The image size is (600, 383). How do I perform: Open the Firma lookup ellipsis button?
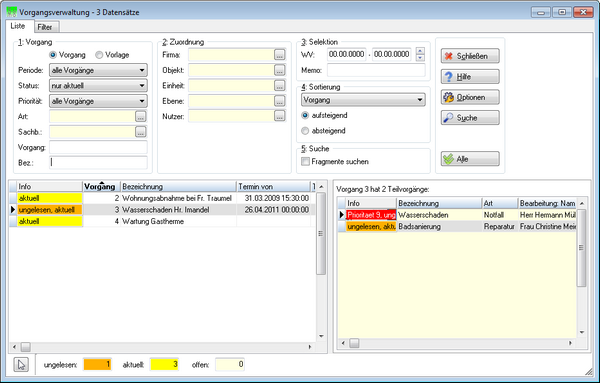pos(280,55)
